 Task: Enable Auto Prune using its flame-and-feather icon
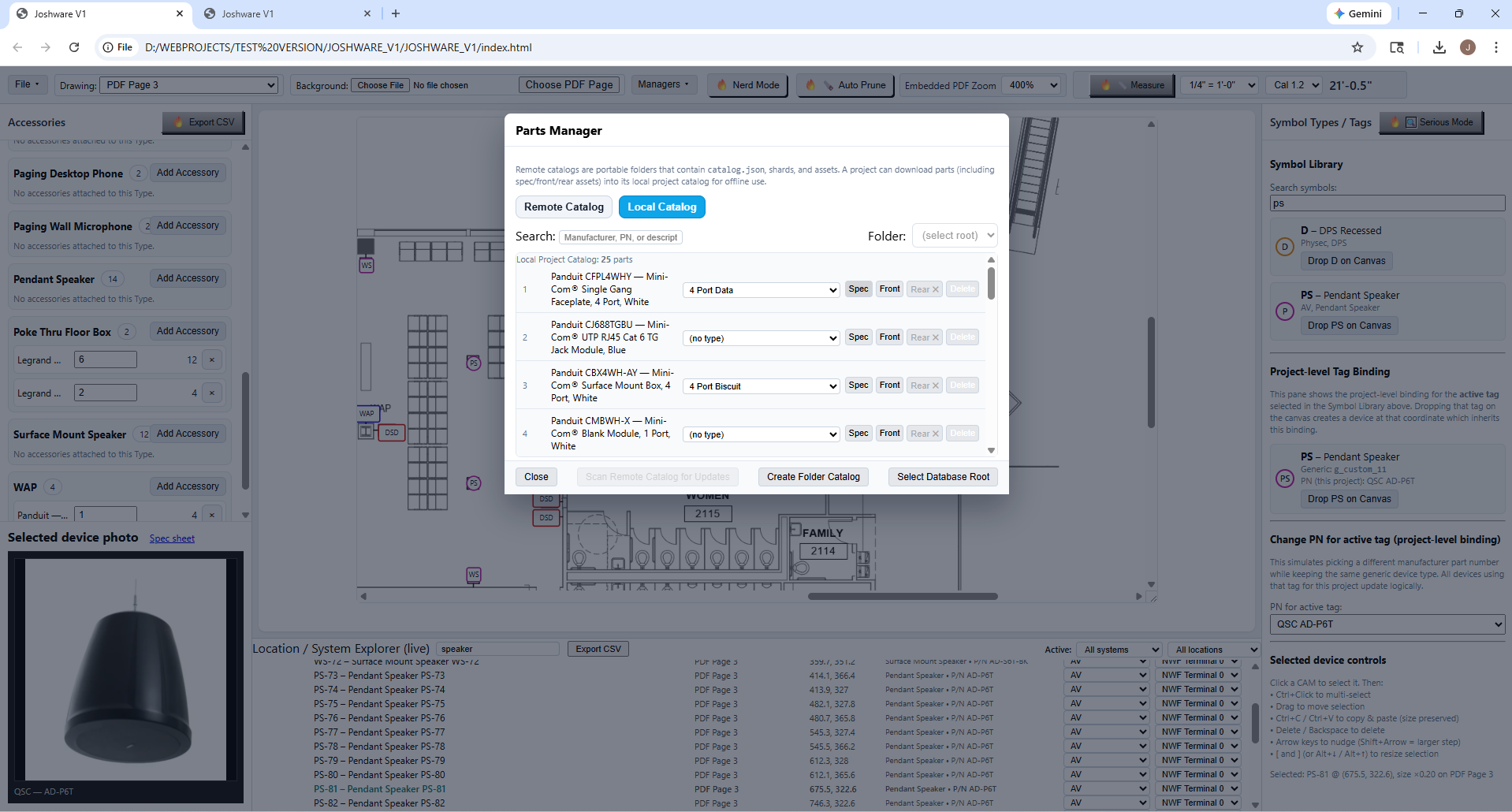(x=844, y=84)
